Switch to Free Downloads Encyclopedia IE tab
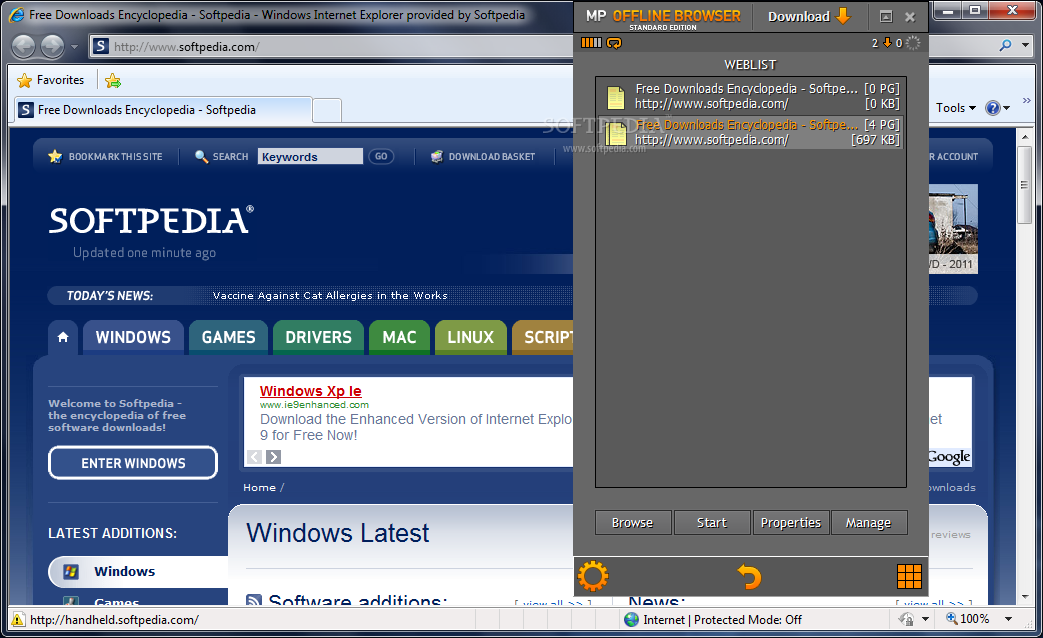The width and height of the screenshot is (1043, 638). (x=163, y=110)
